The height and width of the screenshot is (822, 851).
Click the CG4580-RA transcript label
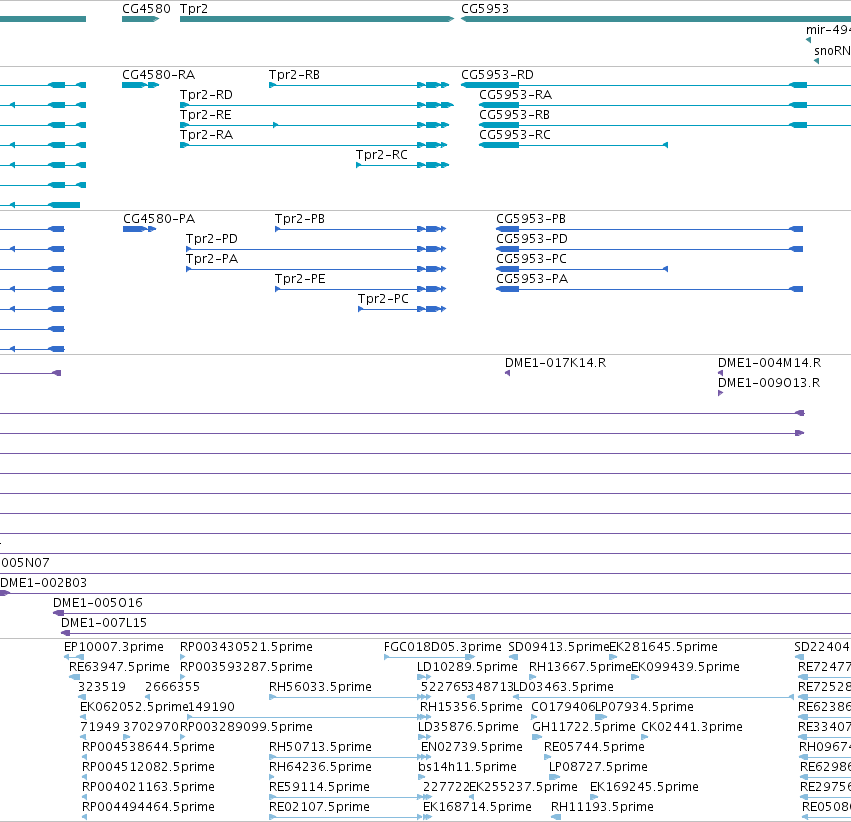tap(158, 75)
